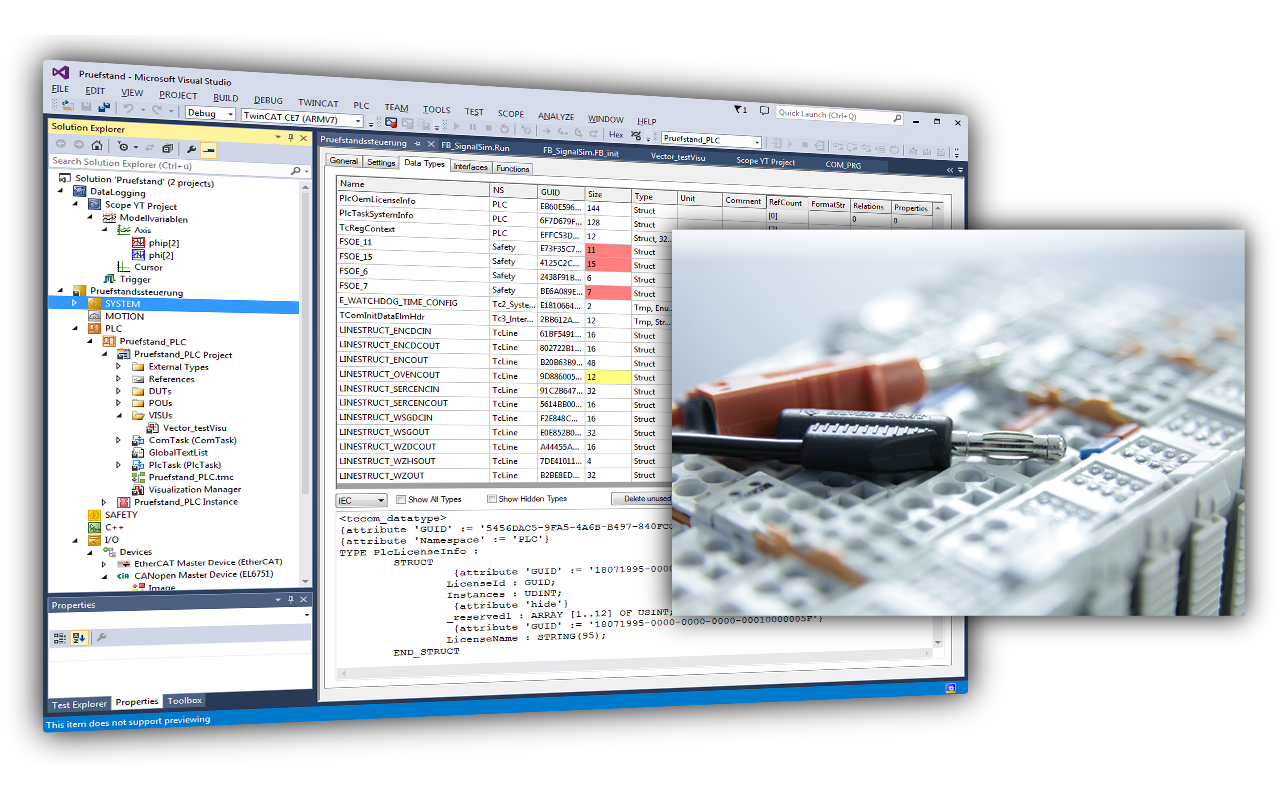Select the LINESTRUCT_OVENCOUT table row name
Viewport: 1280px width, 800px height.
[389, 375]
